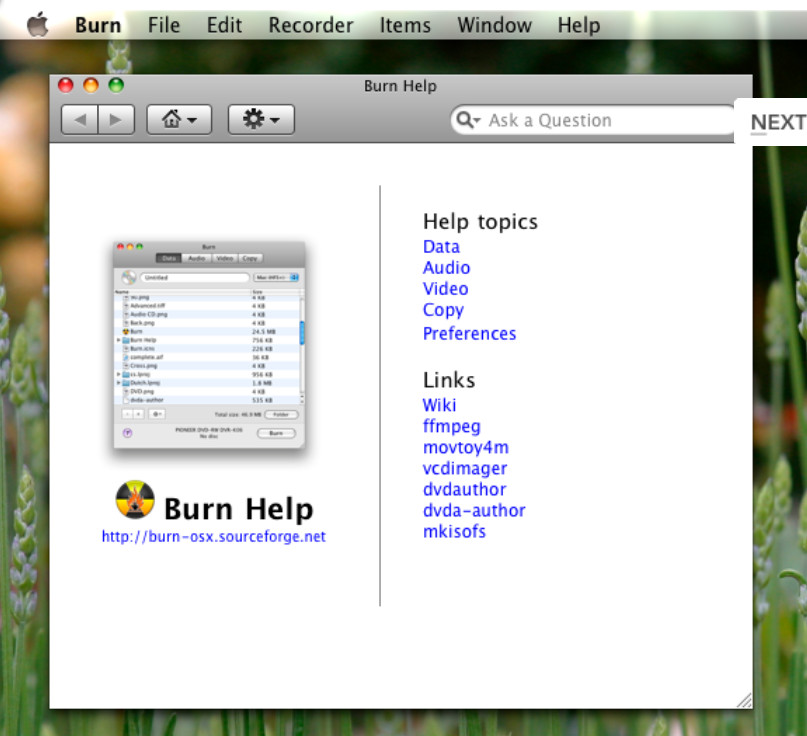Expand the gear button's dropdown arrow
807x736 pixels.
click(x=274, y=118)
